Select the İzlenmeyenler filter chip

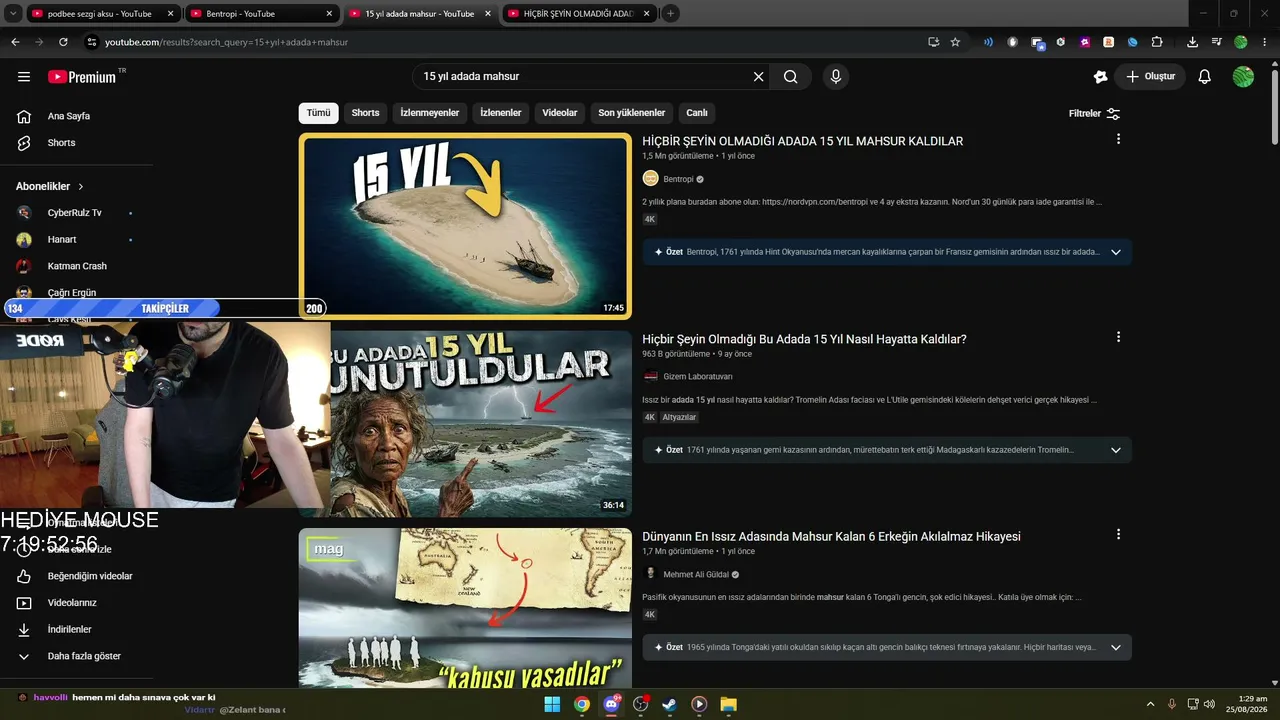tap(430, 113)
